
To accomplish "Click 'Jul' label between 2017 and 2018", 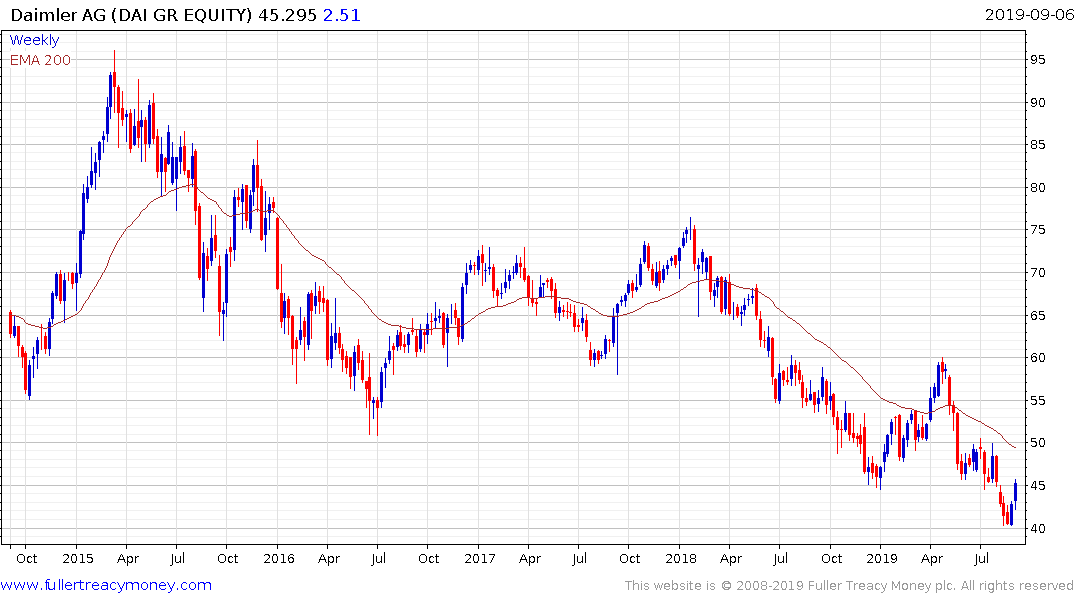I will click(579, 558).
